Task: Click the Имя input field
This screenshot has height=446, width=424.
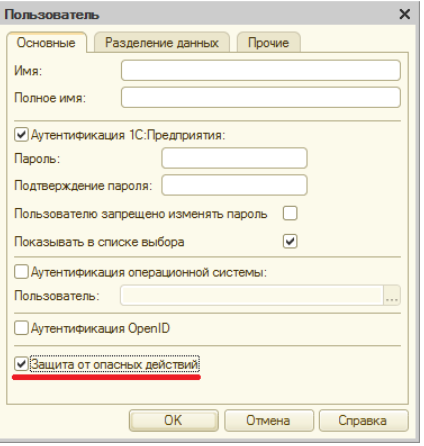Action: 261,70
